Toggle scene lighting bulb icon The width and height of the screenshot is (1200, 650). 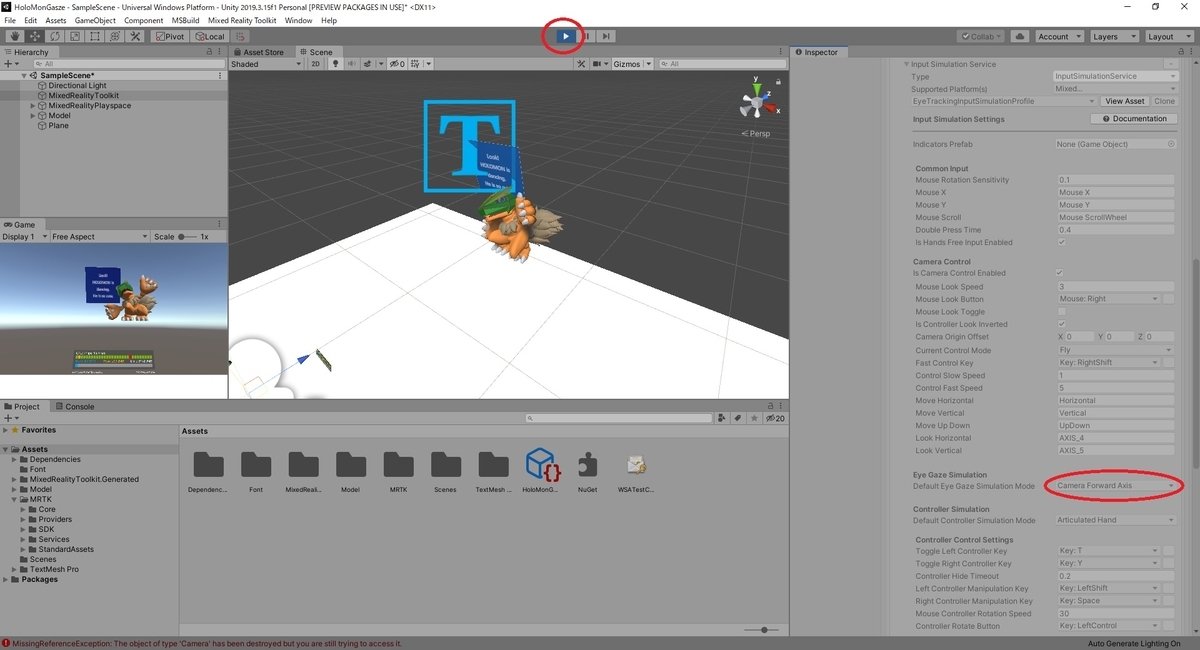point(335,64)
